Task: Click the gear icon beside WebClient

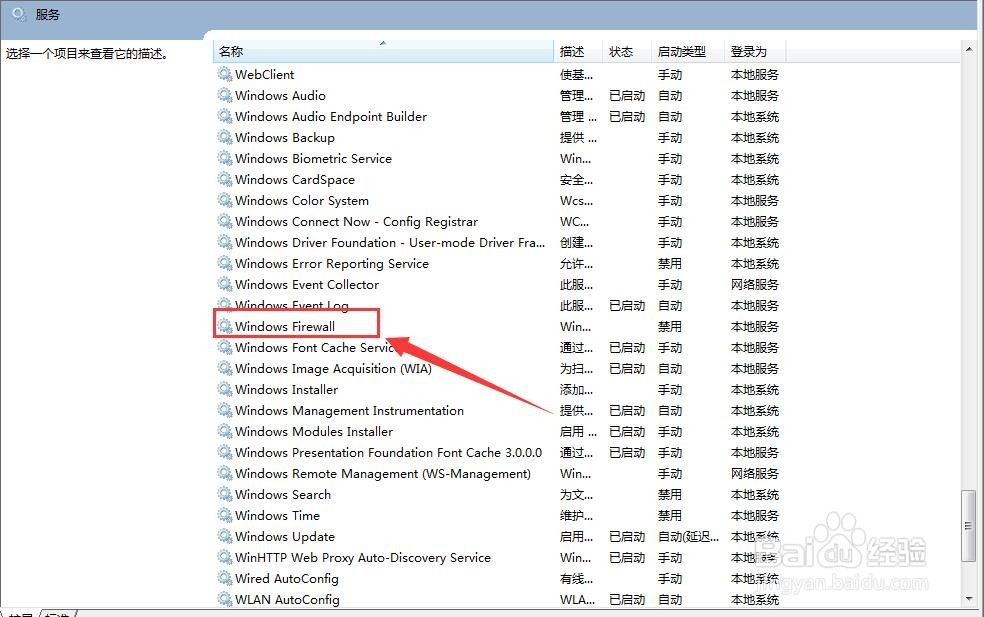Action: [225, 74]
